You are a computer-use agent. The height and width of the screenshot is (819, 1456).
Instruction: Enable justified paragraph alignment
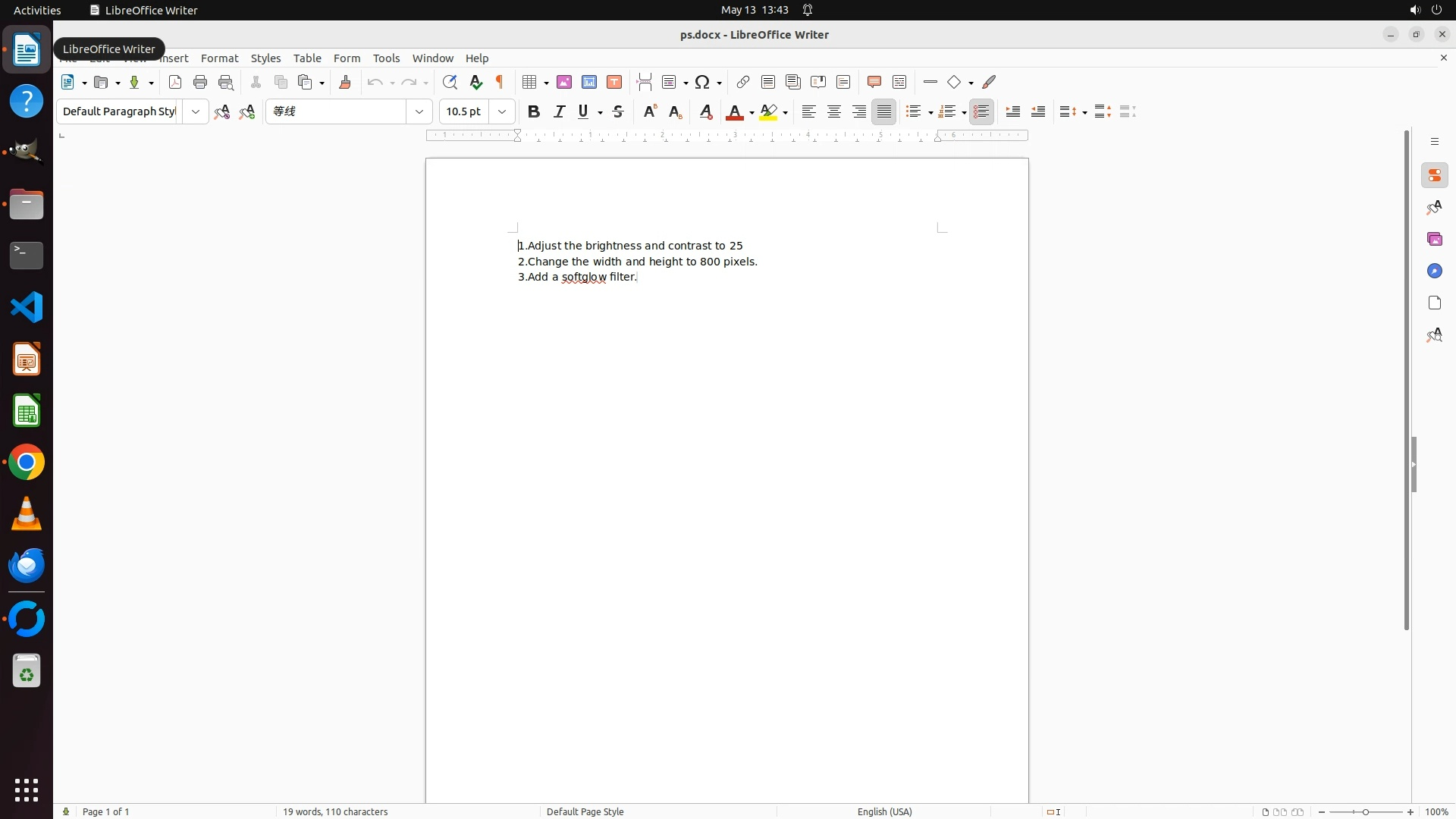pos(884,111)
